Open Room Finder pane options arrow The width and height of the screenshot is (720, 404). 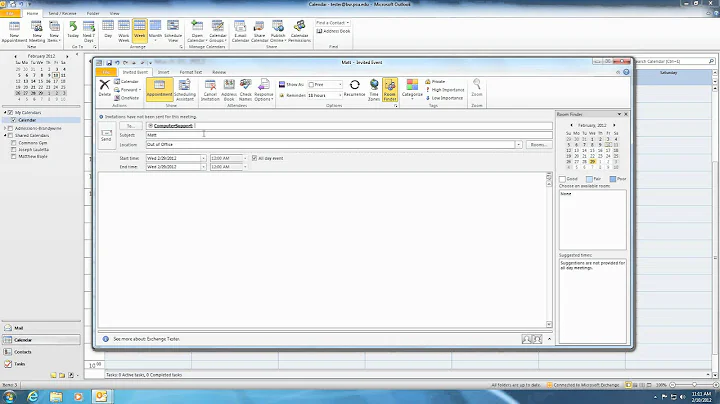point(619,114)
